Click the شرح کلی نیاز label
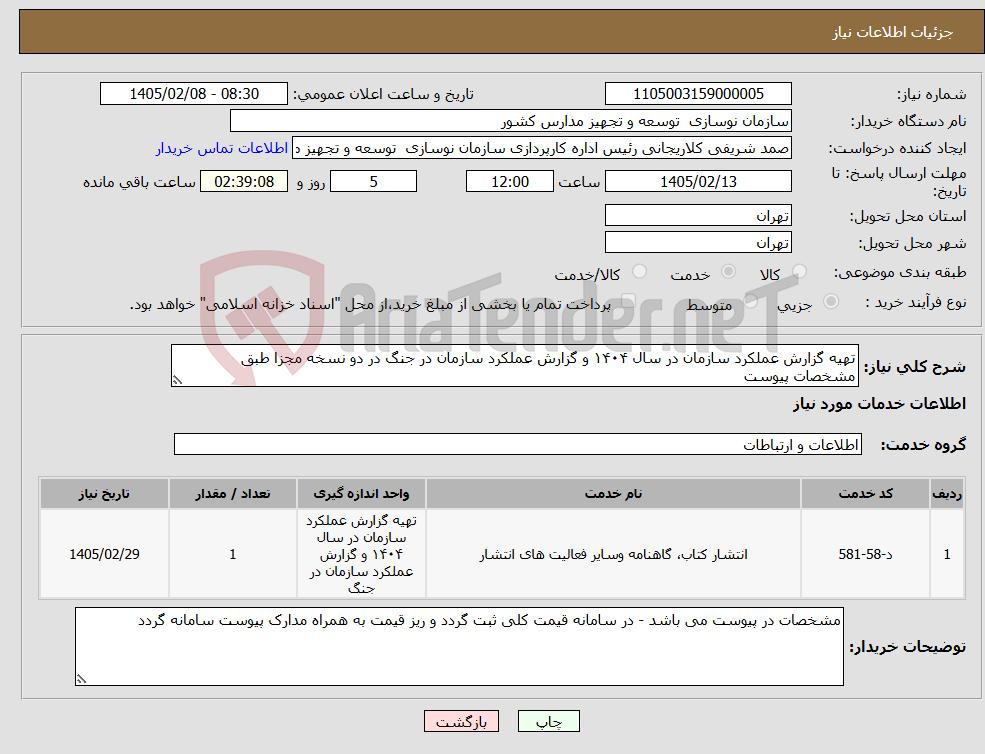The image size is (985, 754). click(915, 366)
